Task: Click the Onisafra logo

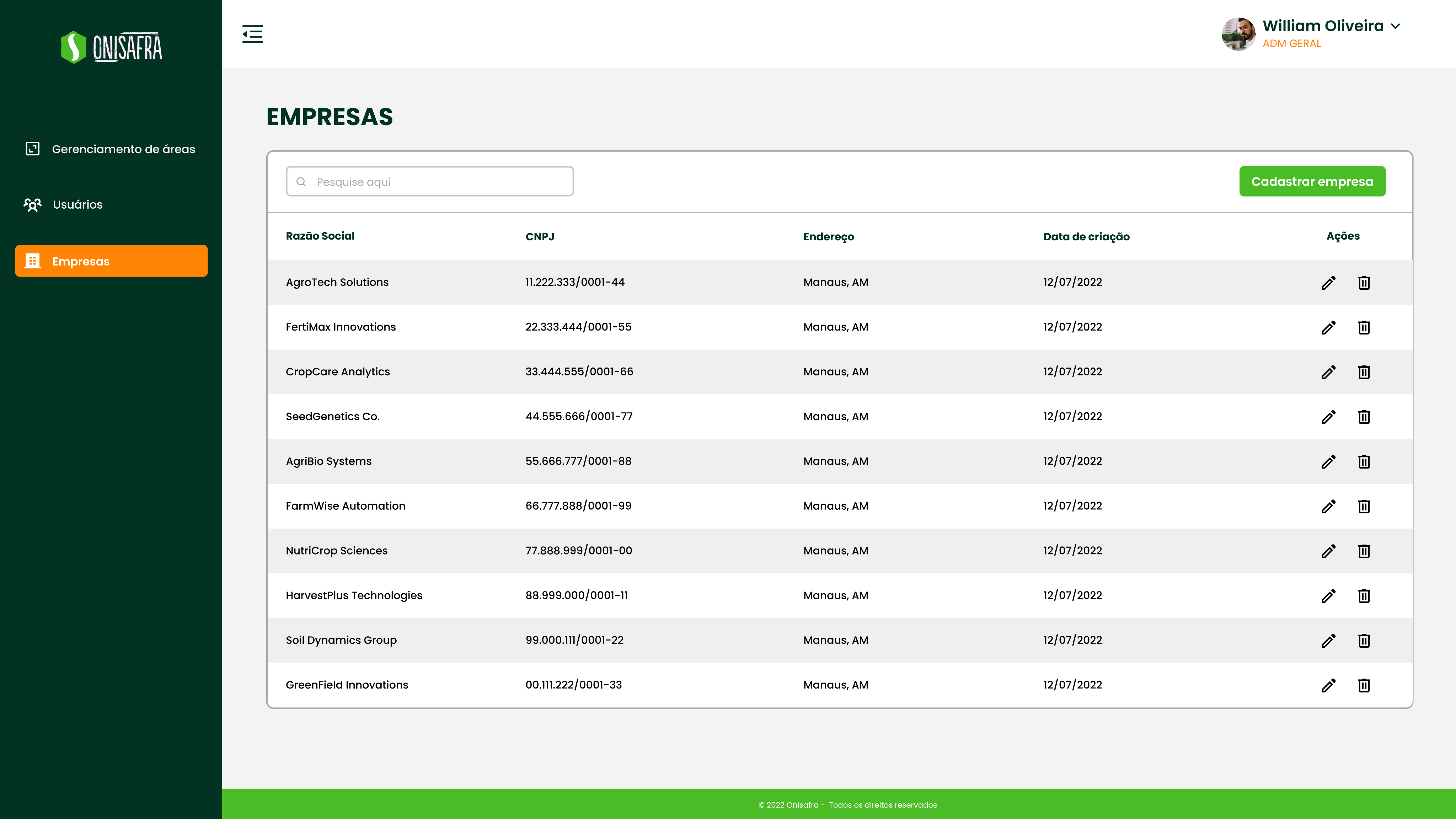Action: tap(111, 46)
